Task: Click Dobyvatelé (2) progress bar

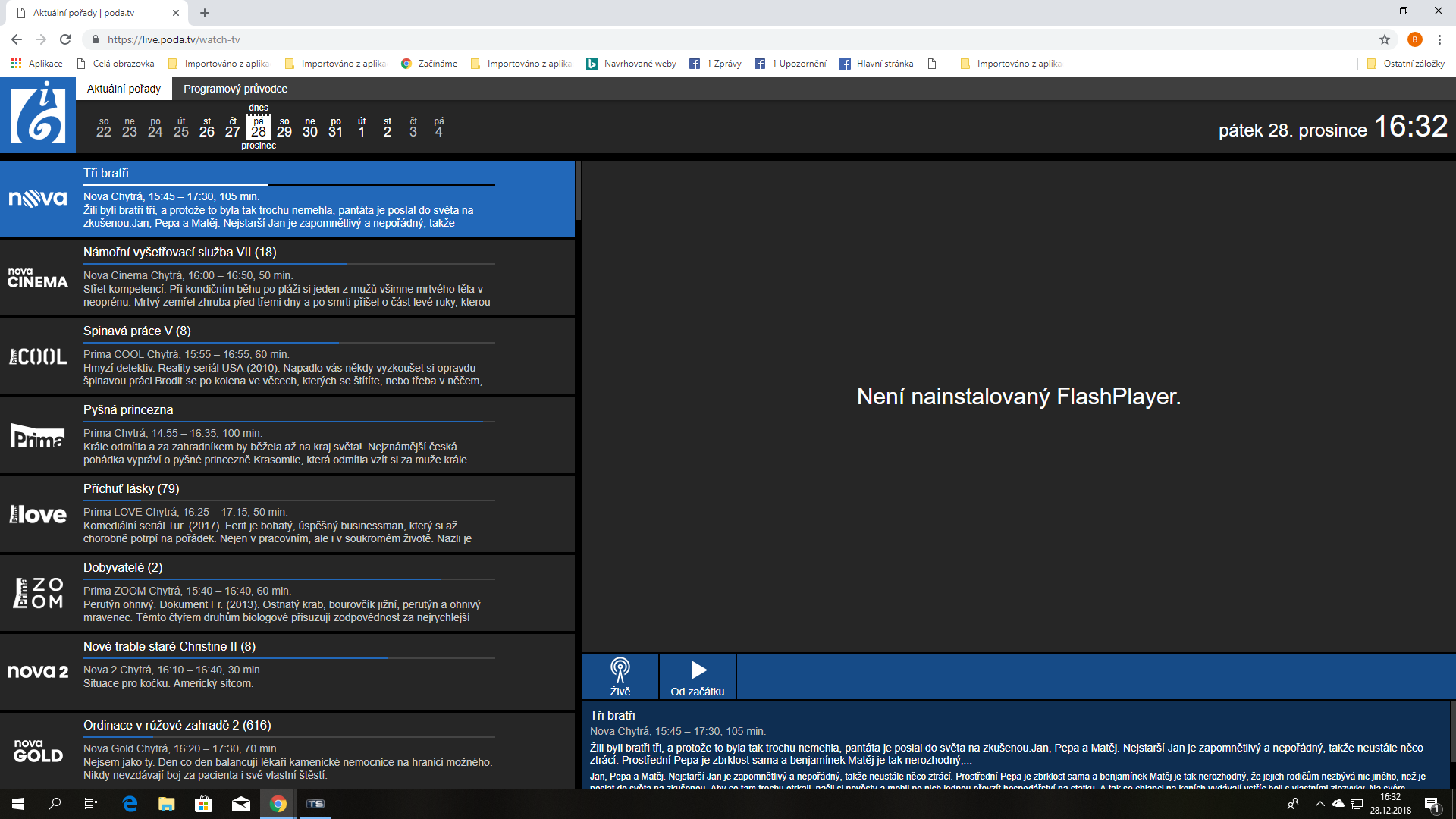Action: click(289, 579)
